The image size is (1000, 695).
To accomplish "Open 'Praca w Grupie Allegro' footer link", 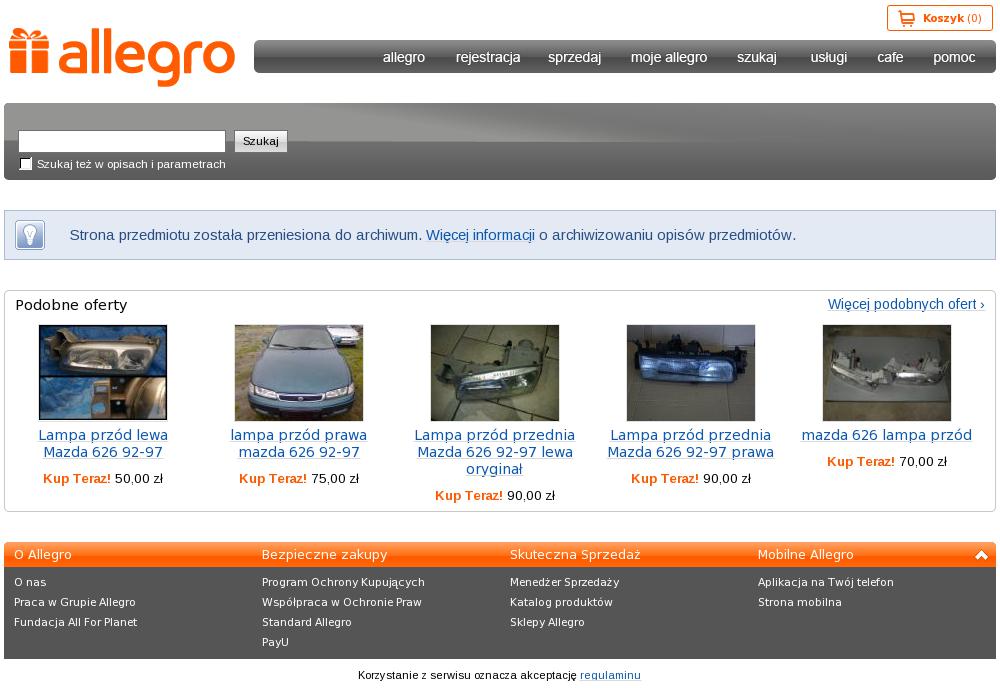I will click(x=75, y=603).
